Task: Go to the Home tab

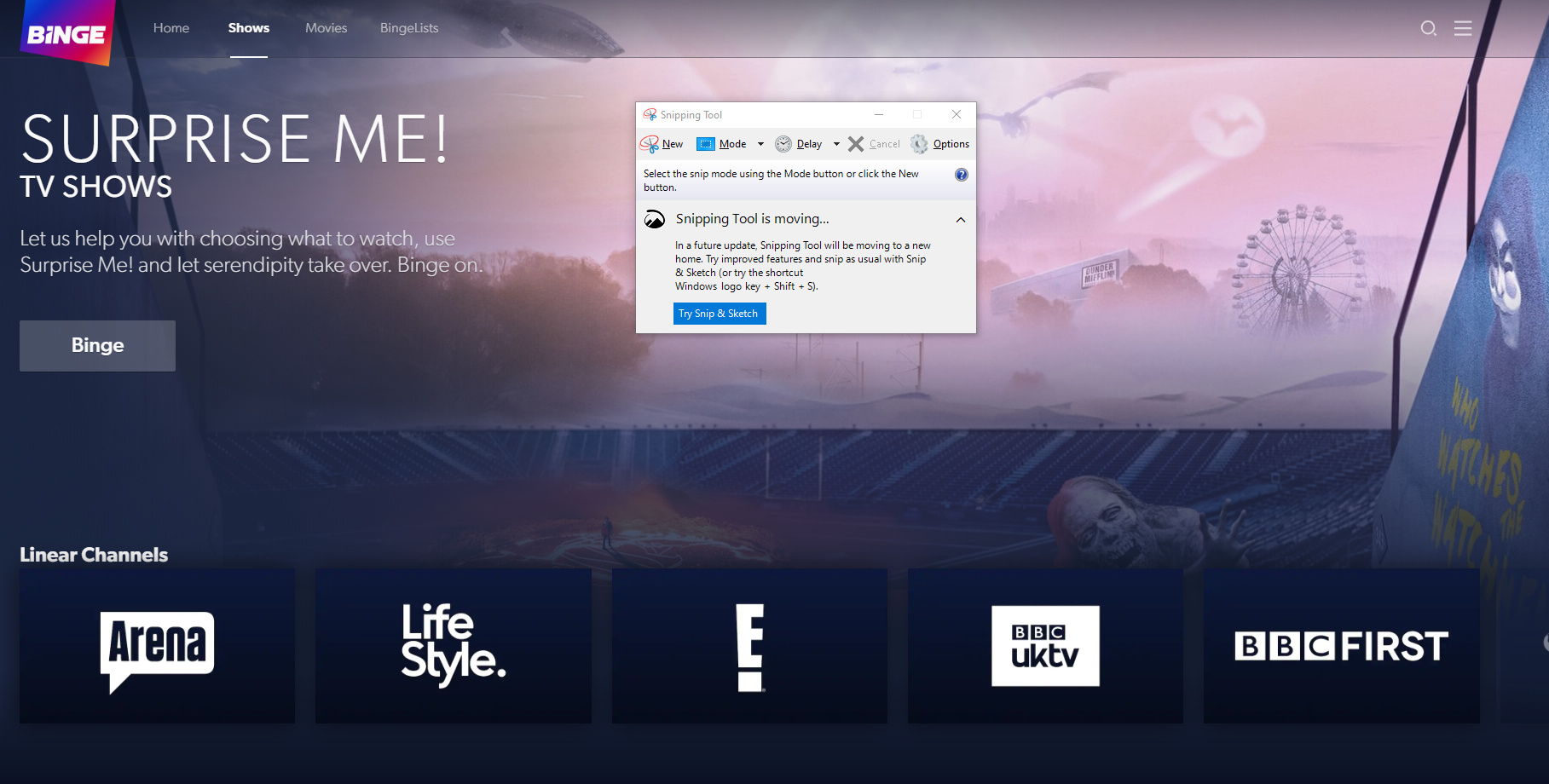Action: (171, 28)
